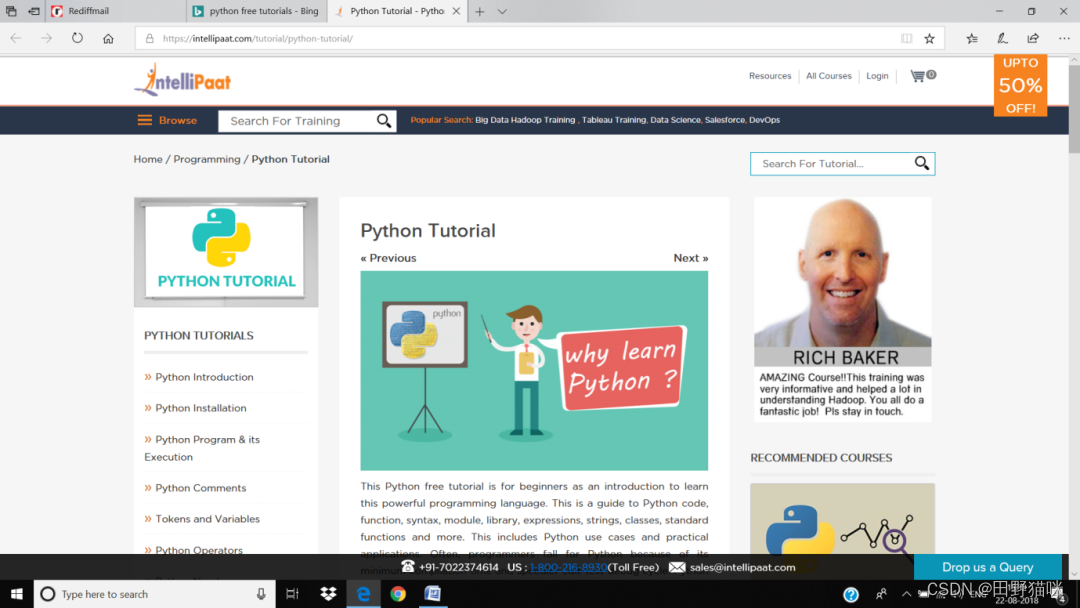
Task: Open the Favorites hub icon
Action: (x=972, y=39)
